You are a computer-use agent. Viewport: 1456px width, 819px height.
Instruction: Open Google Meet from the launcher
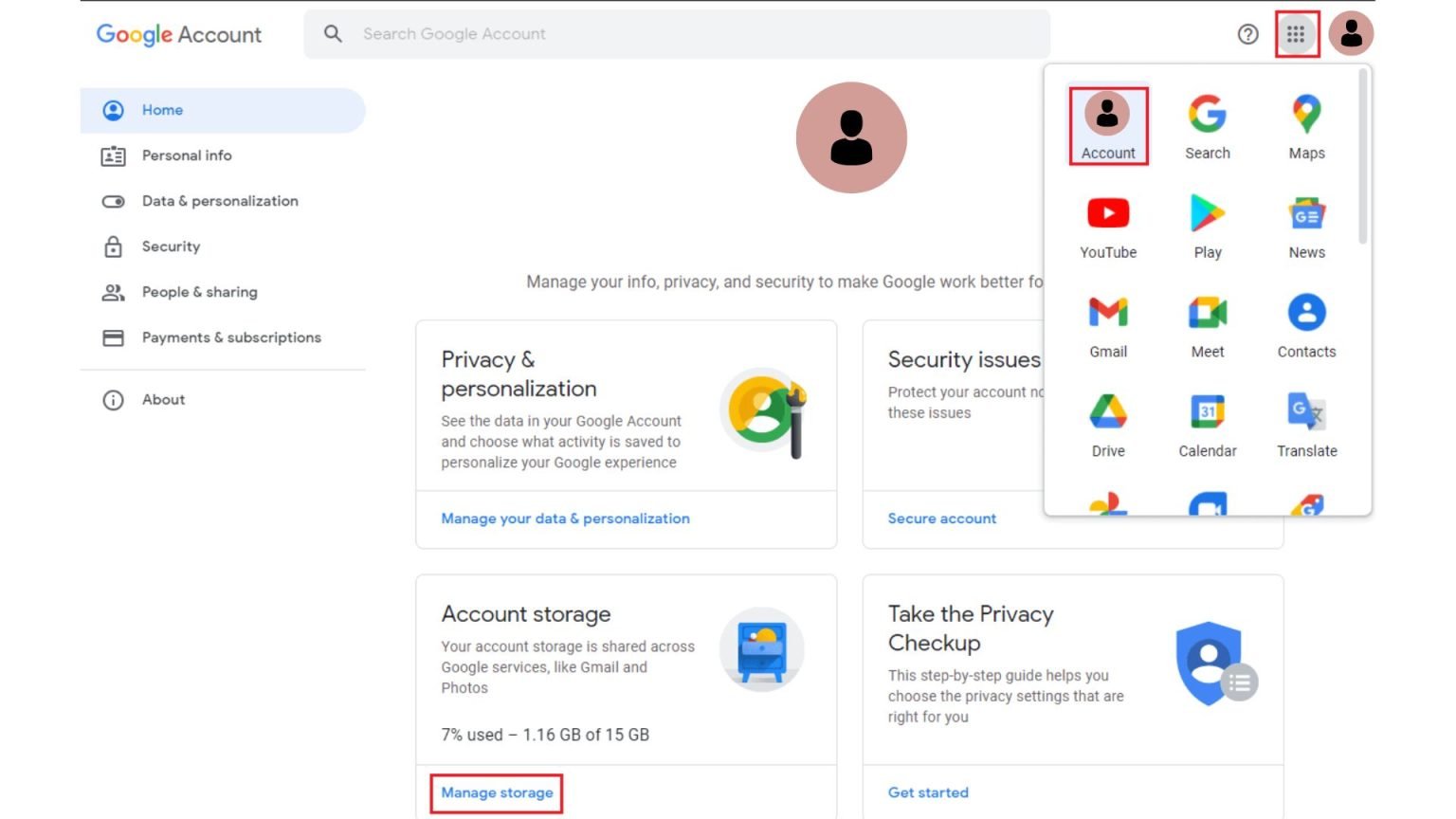(x=1207, y=322)
